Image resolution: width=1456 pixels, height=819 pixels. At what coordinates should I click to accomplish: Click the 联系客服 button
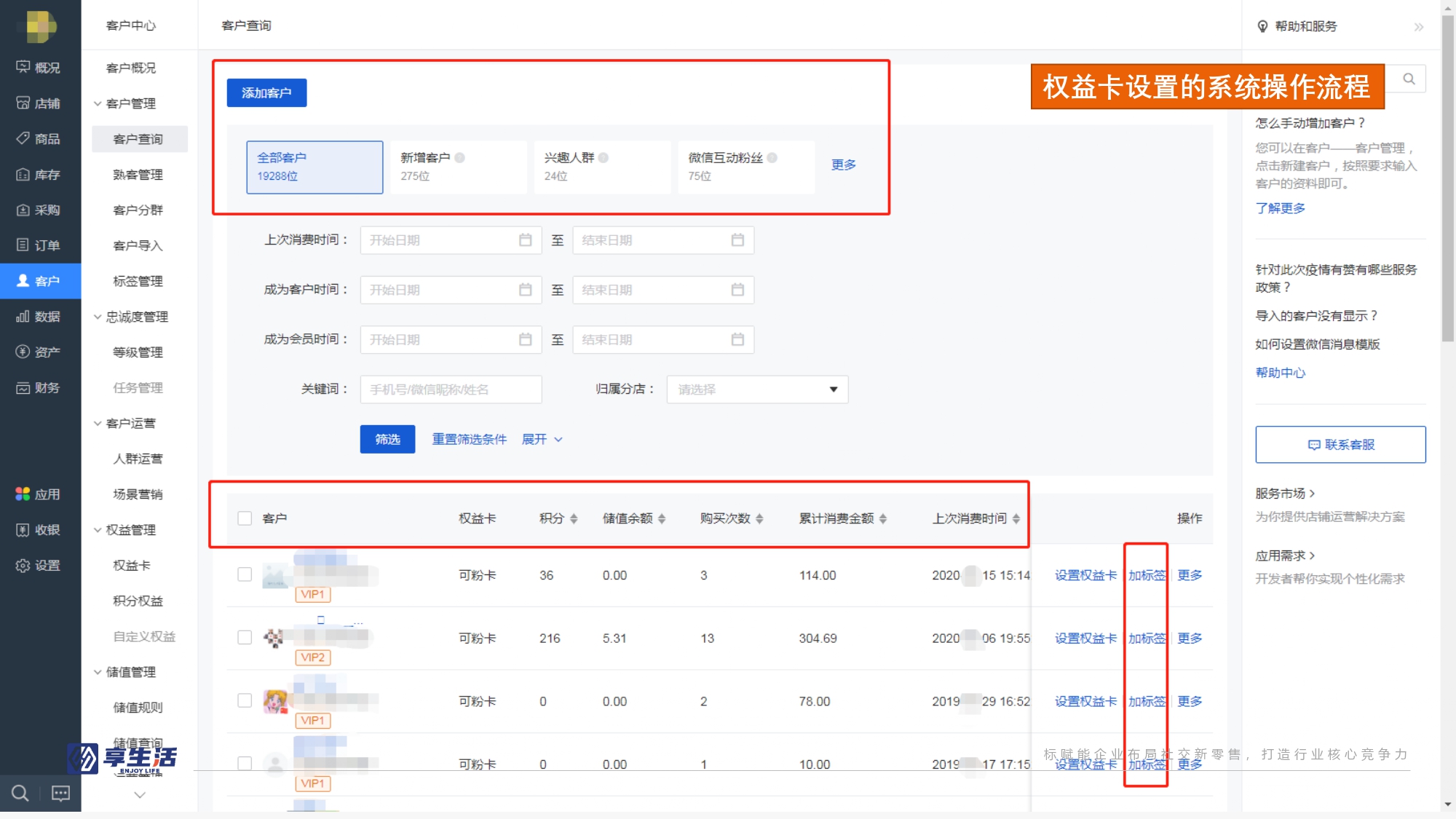pyautogui.click(x=1340, y=444)
